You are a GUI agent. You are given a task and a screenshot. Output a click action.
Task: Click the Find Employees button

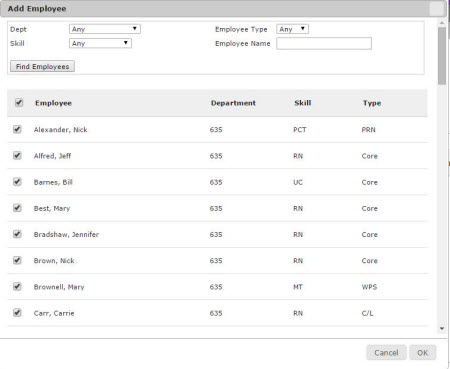coord(42,66)
